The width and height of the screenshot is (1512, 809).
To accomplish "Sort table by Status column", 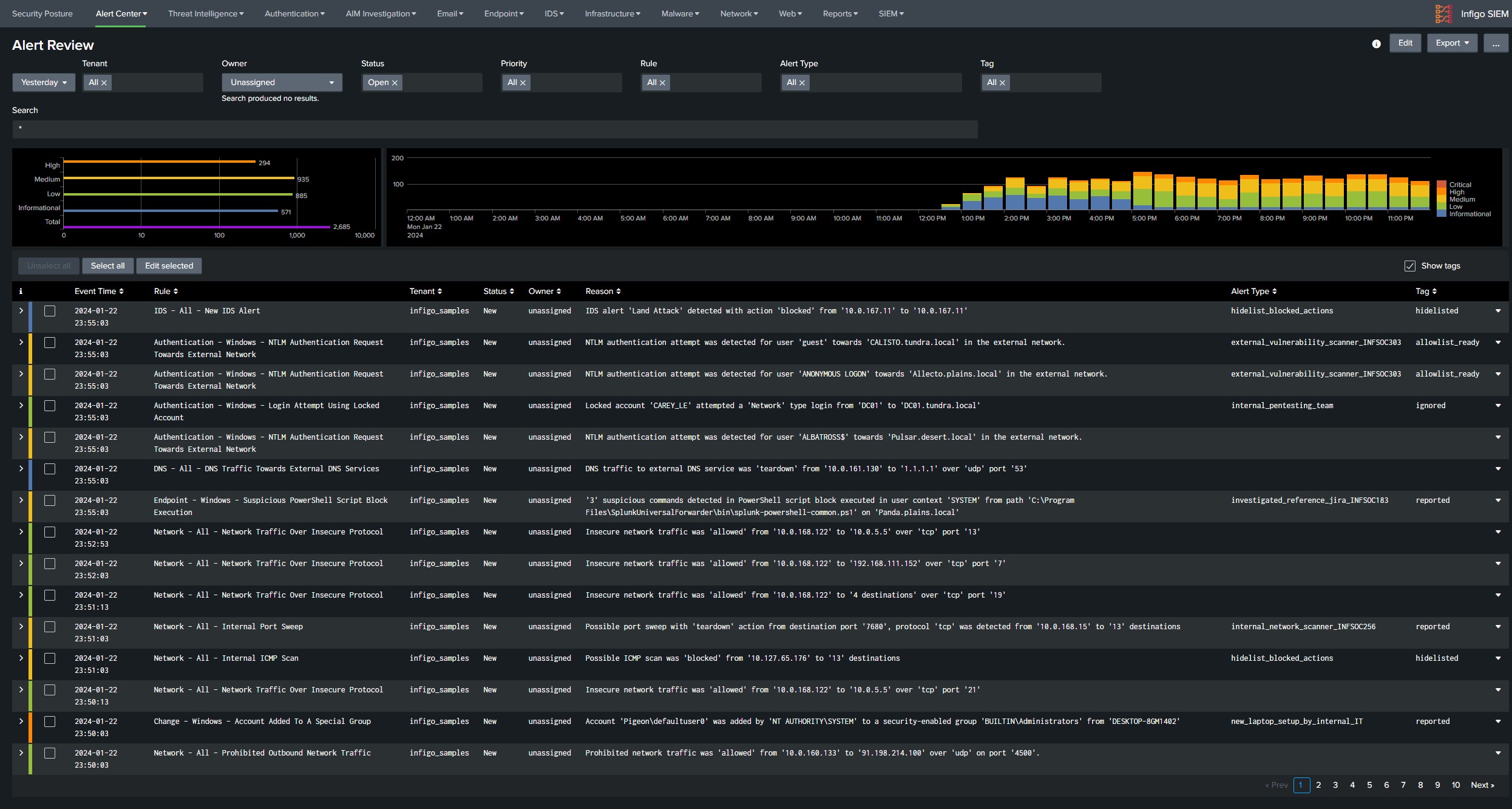I will point(498,292).
